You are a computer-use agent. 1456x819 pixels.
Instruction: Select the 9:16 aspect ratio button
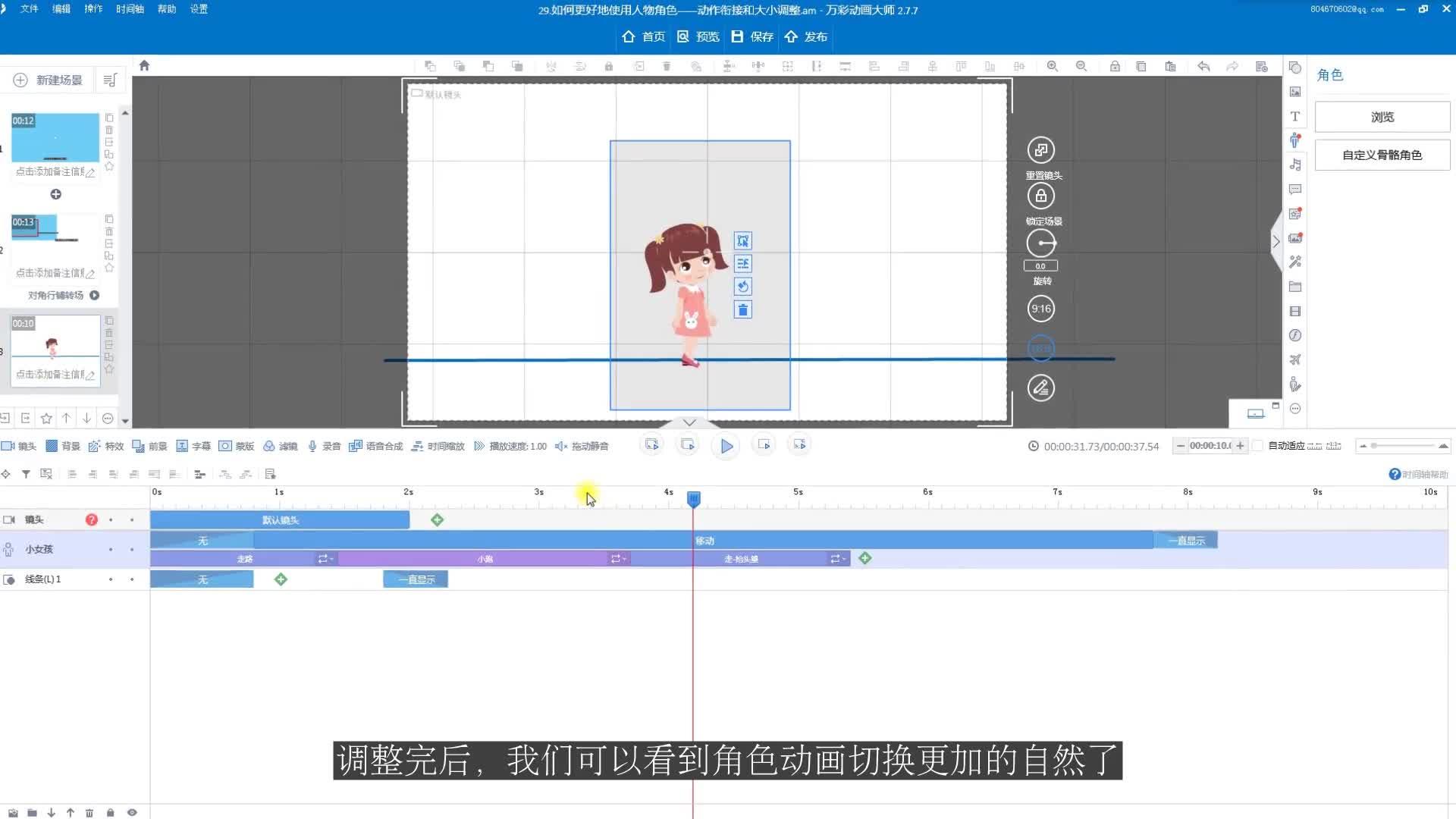1040,309
